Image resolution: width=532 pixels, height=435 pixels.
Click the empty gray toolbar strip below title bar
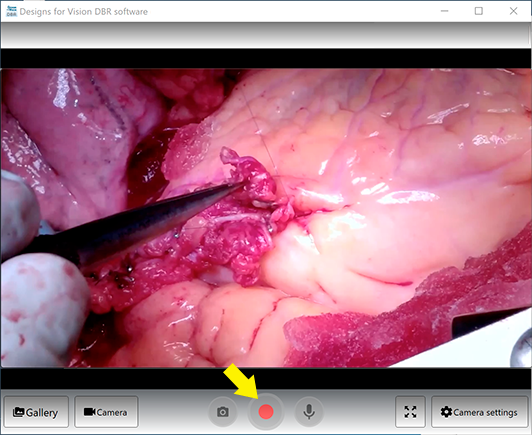(x=266, y=35)
